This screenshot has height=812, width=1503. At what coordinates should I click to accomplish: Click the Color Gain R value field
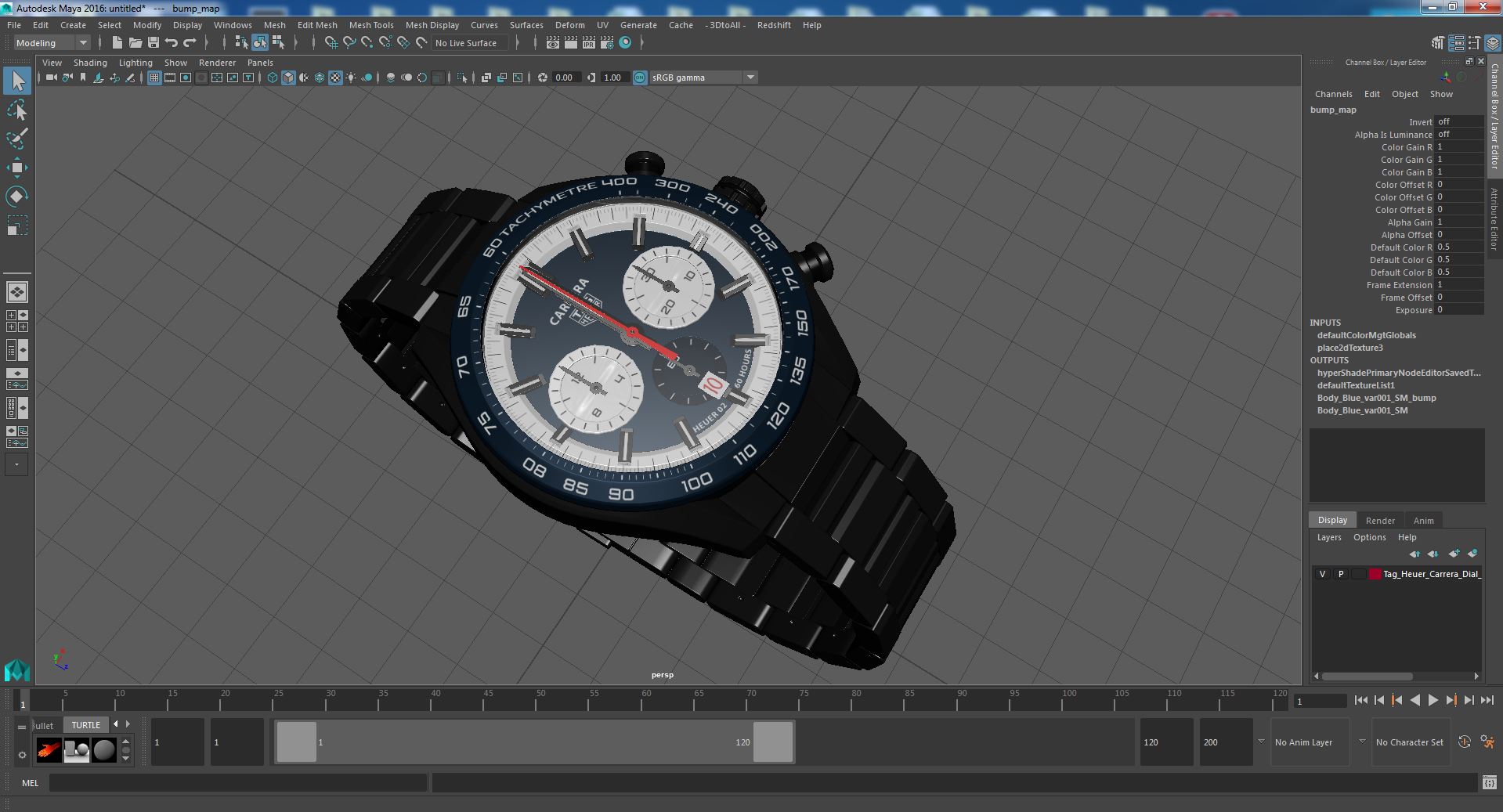tap(1459, 147)
